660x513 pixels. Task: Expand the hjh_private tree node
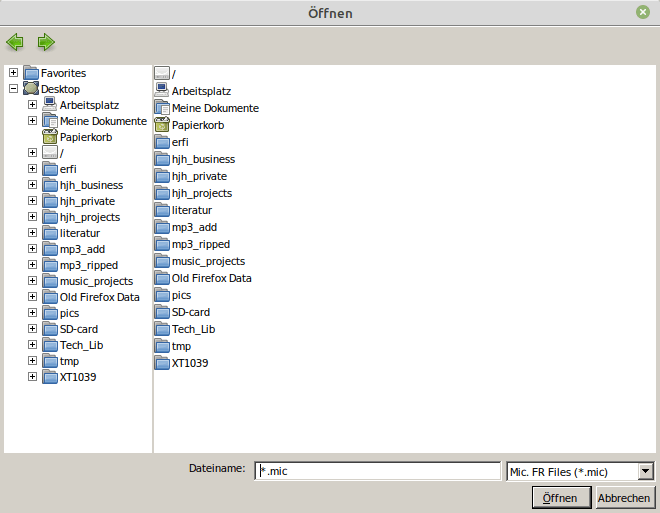[x=32, y=201]
